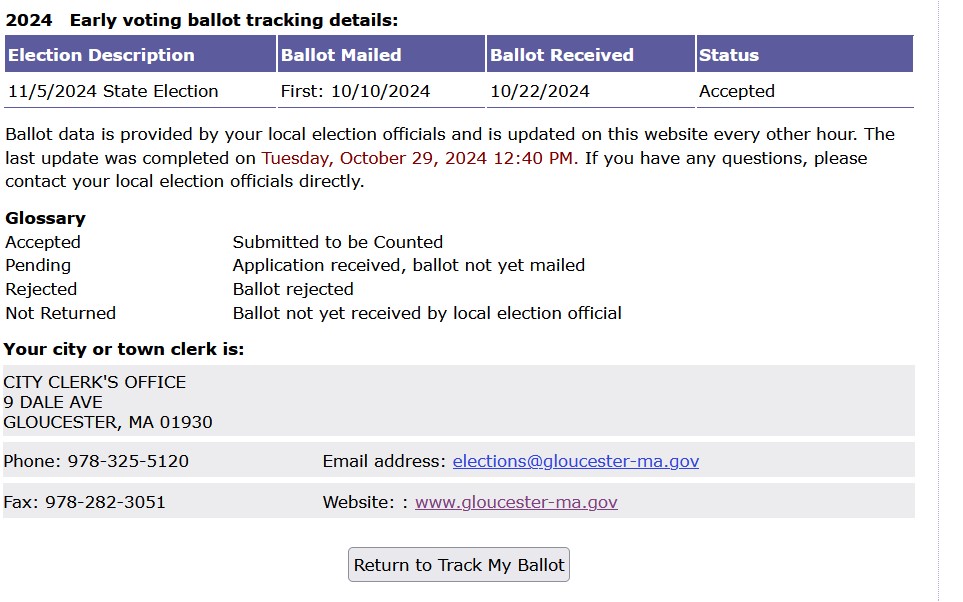Click the Early voting ballot tracking details heading

tap(233, 19)
